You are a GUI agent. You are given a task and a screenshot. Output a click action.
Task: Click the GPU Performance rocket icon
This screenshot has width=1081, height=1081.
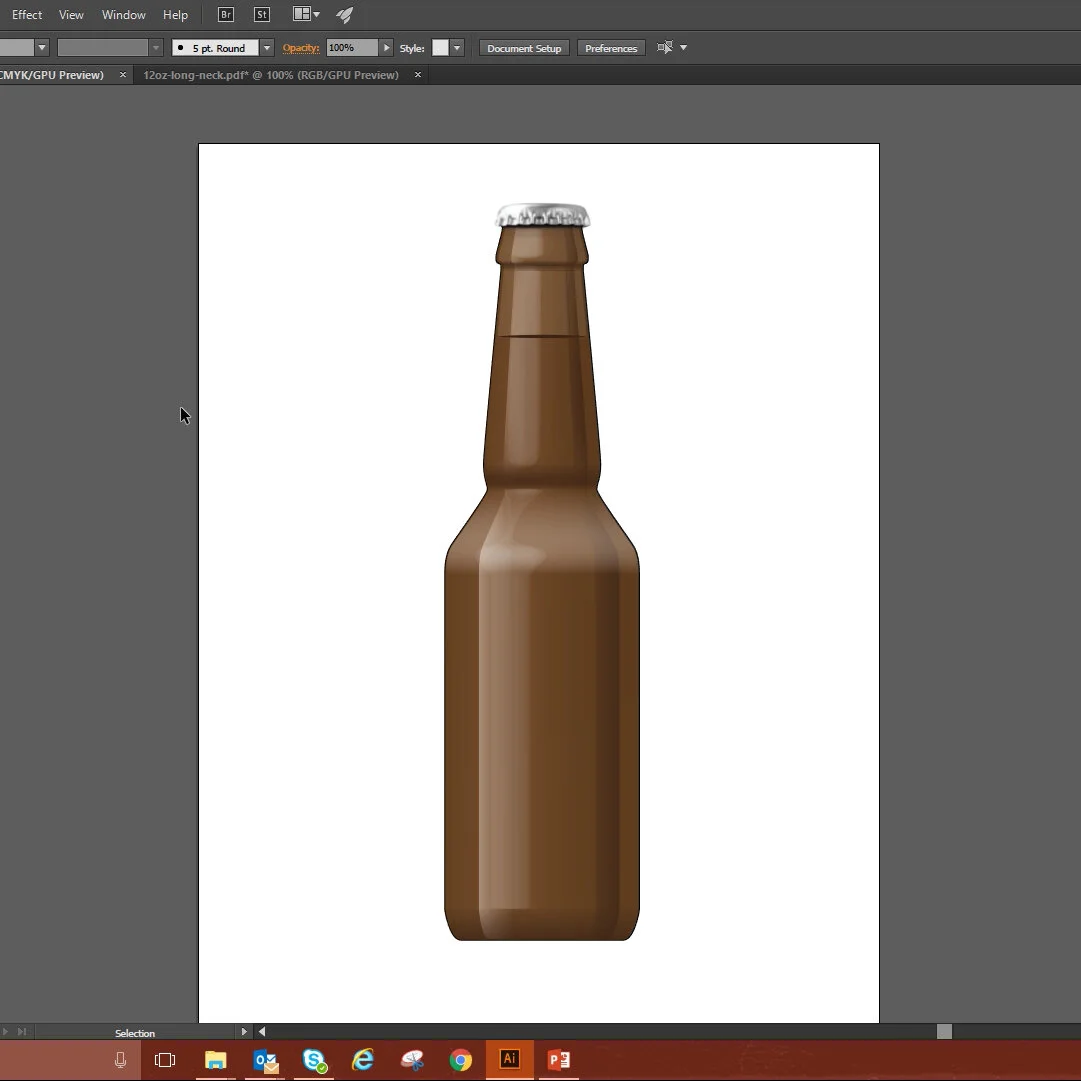345,14
